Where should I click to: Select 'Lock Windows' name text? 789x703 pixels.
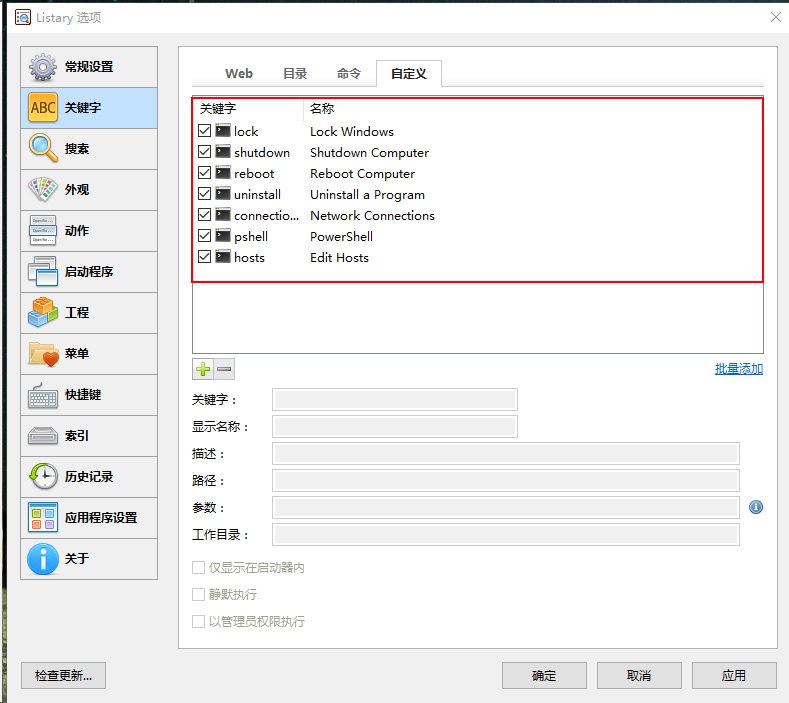coord(352,131)
